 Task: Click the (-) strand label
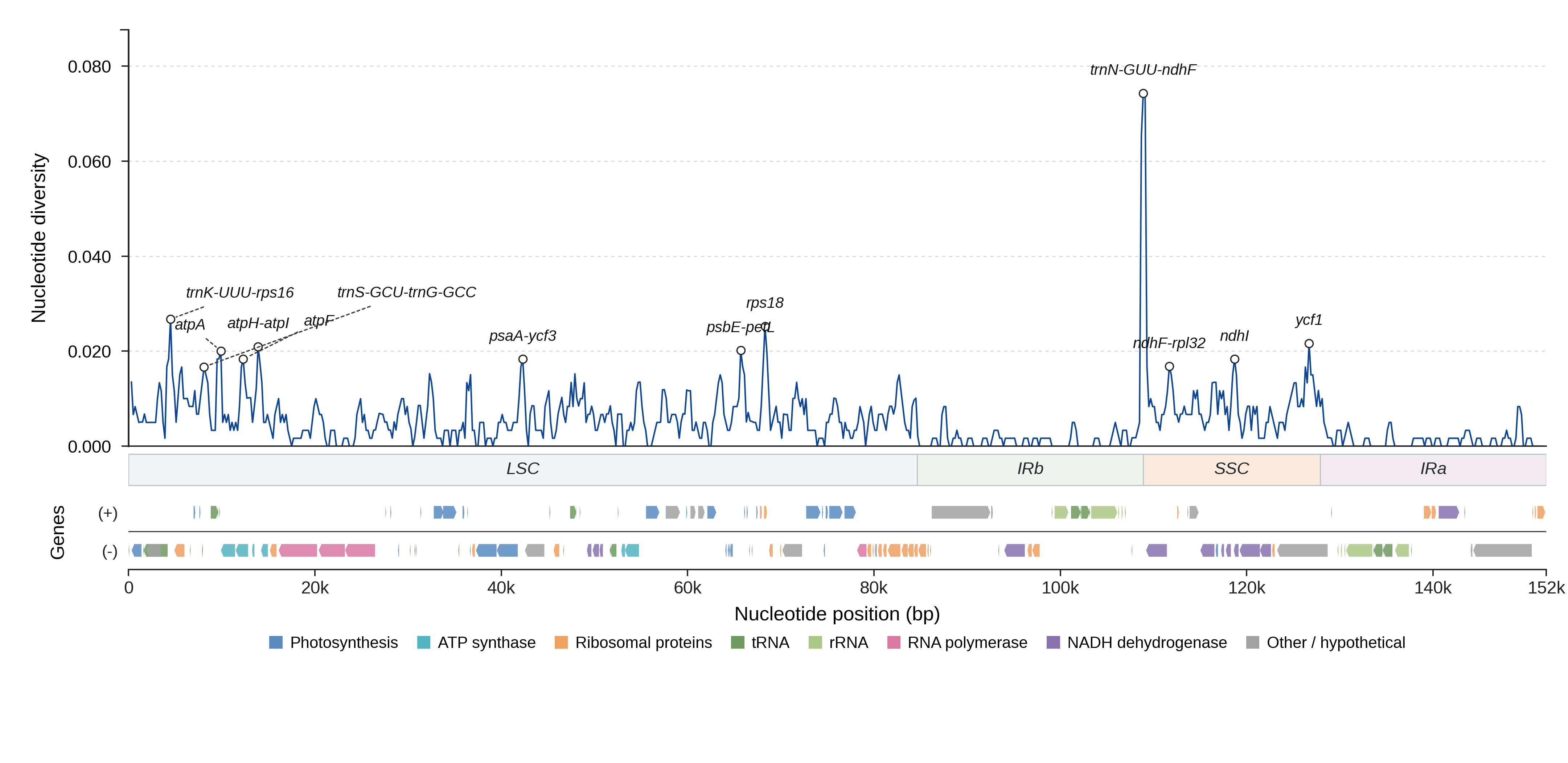[110, 552]
